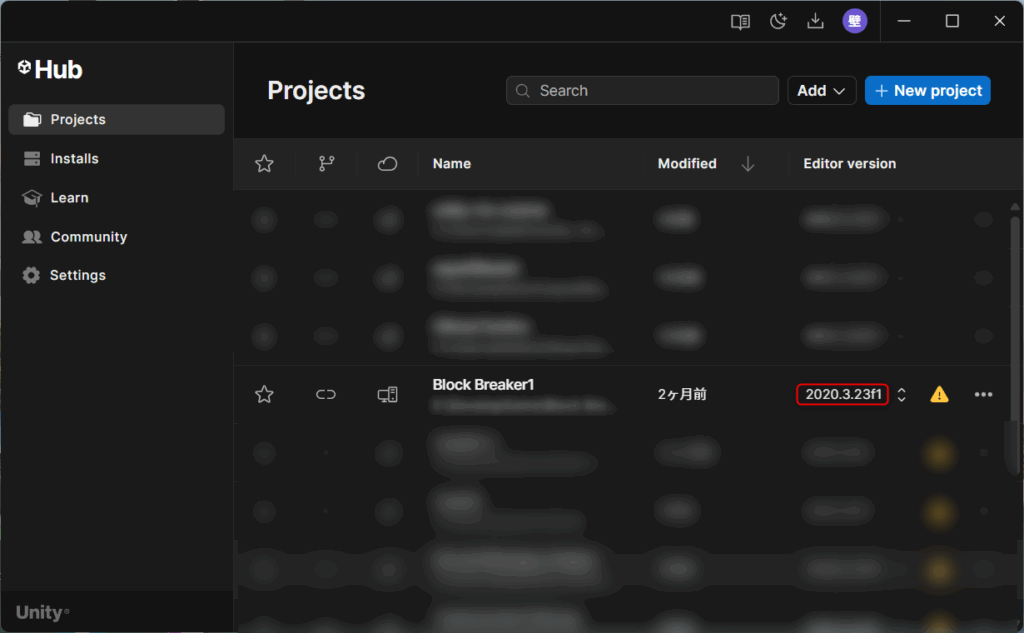The height and width of the screenshot is (633, 1024).
Task: Click the Unity logo at bottom left
Action: 42,612
